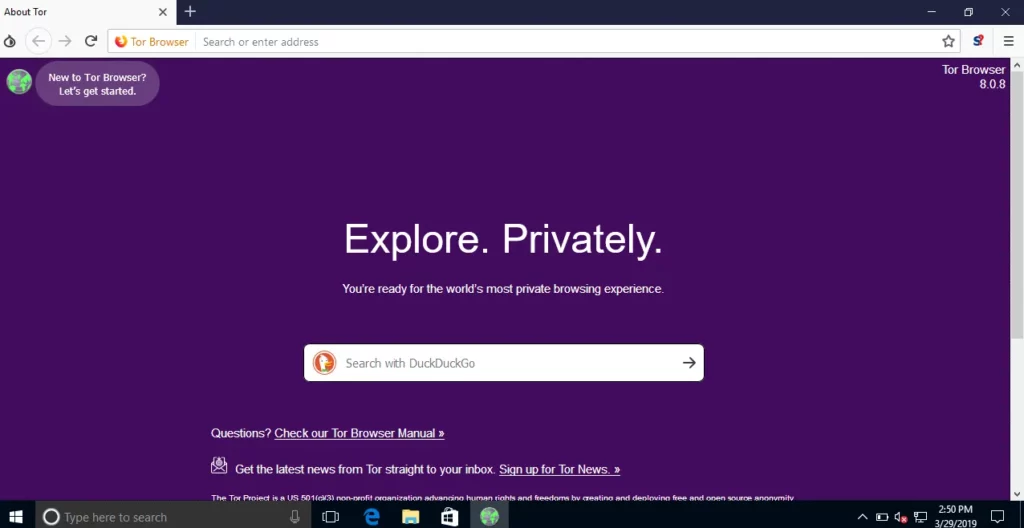
Task: Click the page scrollbar up arrow
Action: (x=1017, y=65)
